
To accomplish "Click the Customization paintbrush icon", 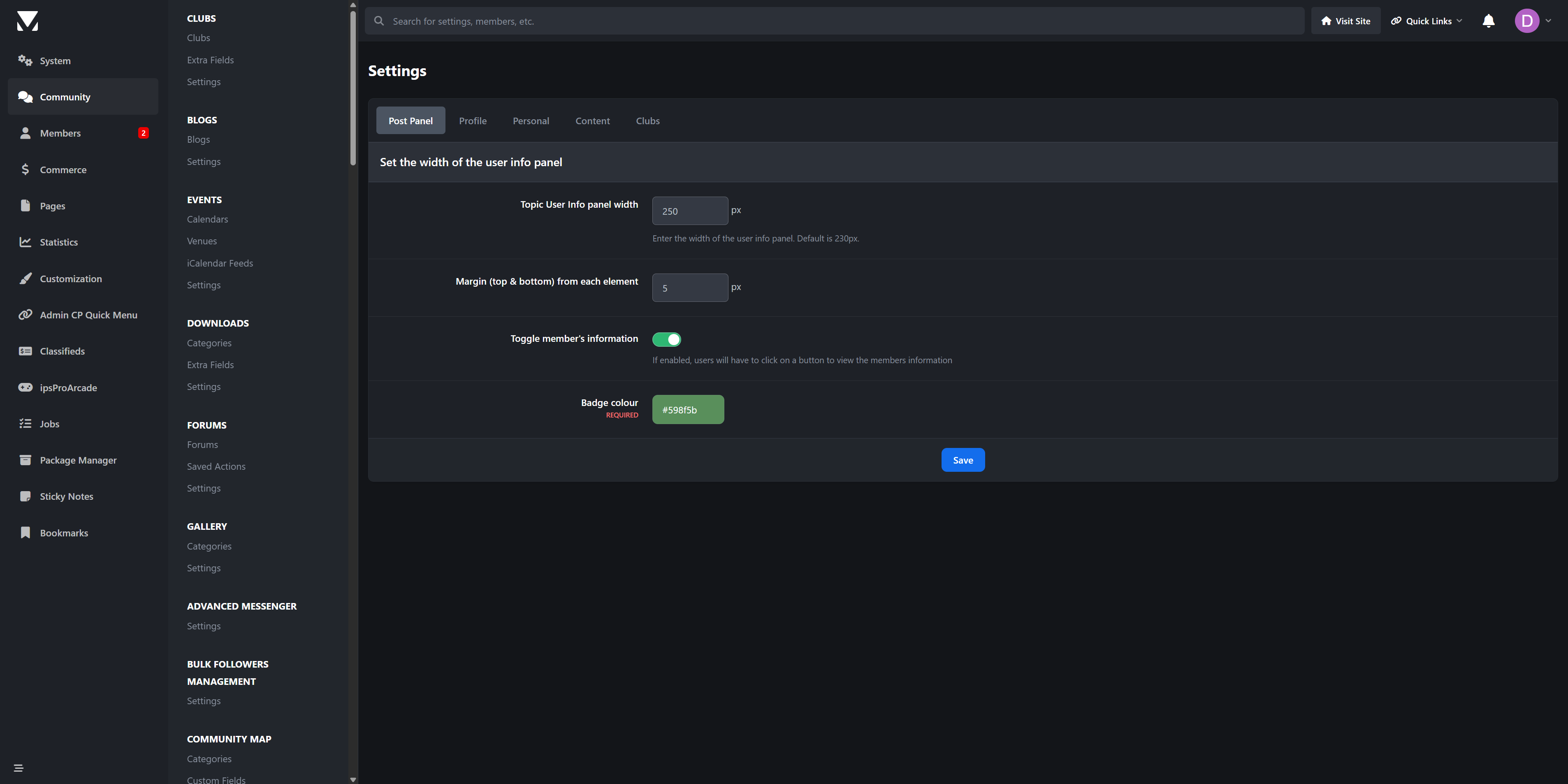I will coord(25,279).
